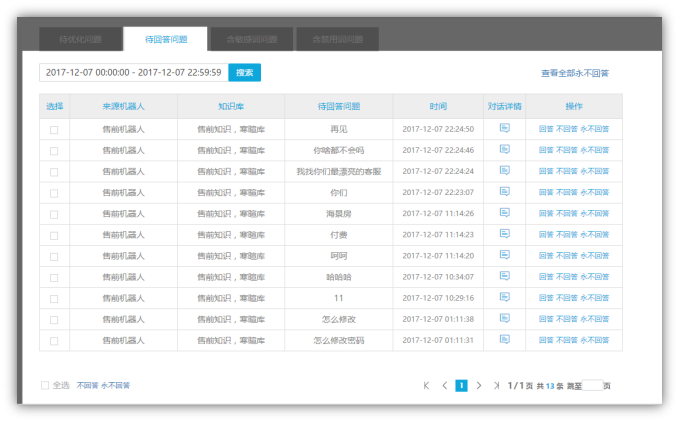Click question text 怎么修改密码
679x423 pixels.
tap(339, 340)
